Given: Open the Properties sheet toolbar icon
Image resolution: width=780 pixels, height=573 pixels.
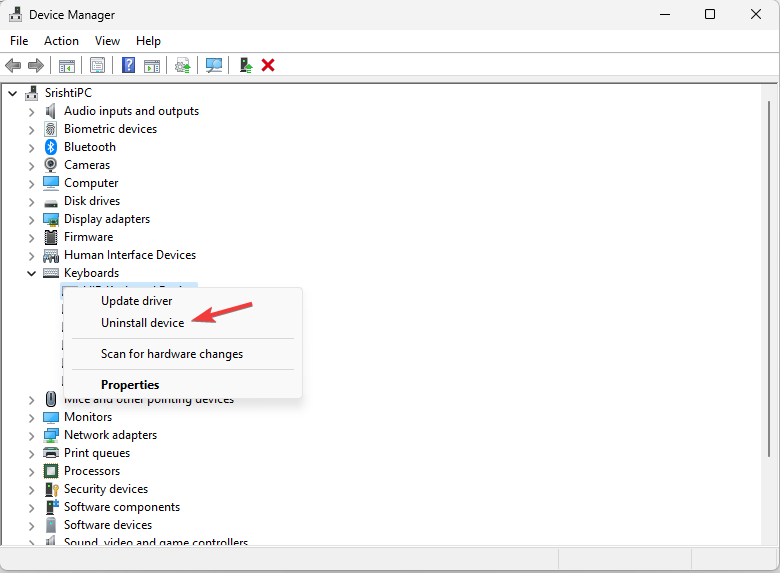Looking at the screenshot, I should (x=98, y=65).
